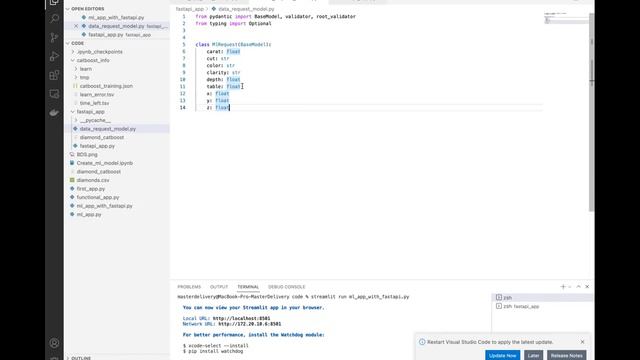Click the Update Now button
This screenshot has height=360, width=640.
point(502,355)
